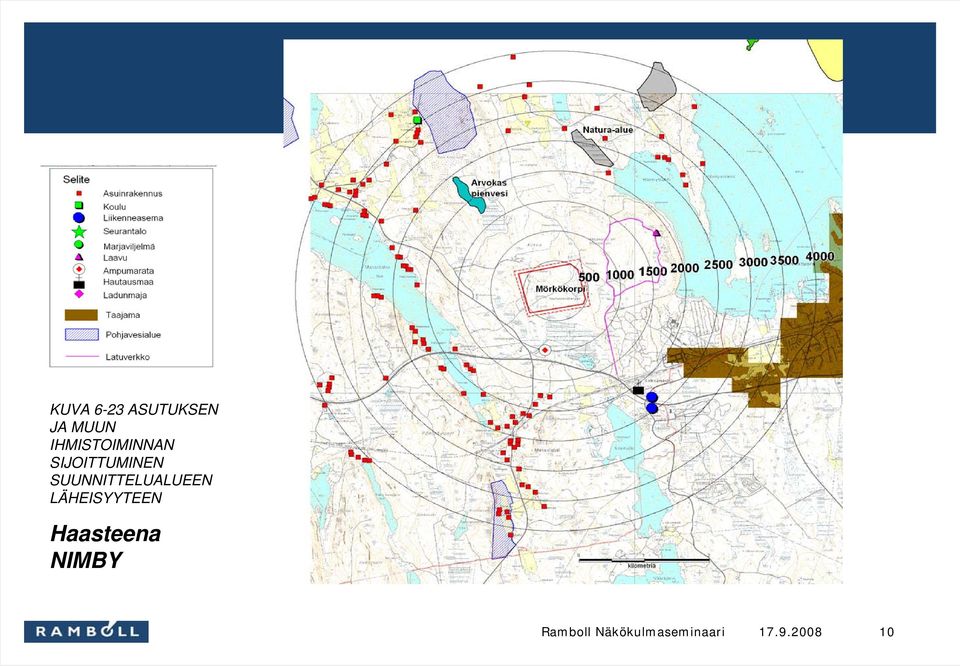The image size is (960, 666).
Task: Select the green Koulu square in the legend
Action: click(x=78, y=206)
